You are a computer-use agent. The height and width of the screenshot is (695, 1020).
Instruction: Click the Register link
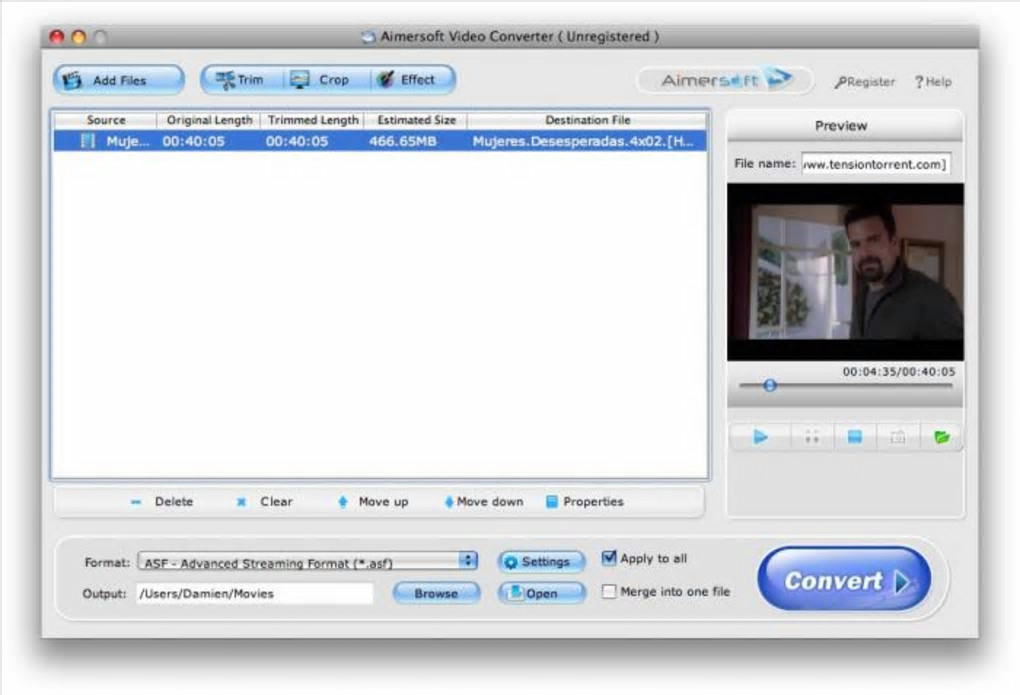[865, 82]
